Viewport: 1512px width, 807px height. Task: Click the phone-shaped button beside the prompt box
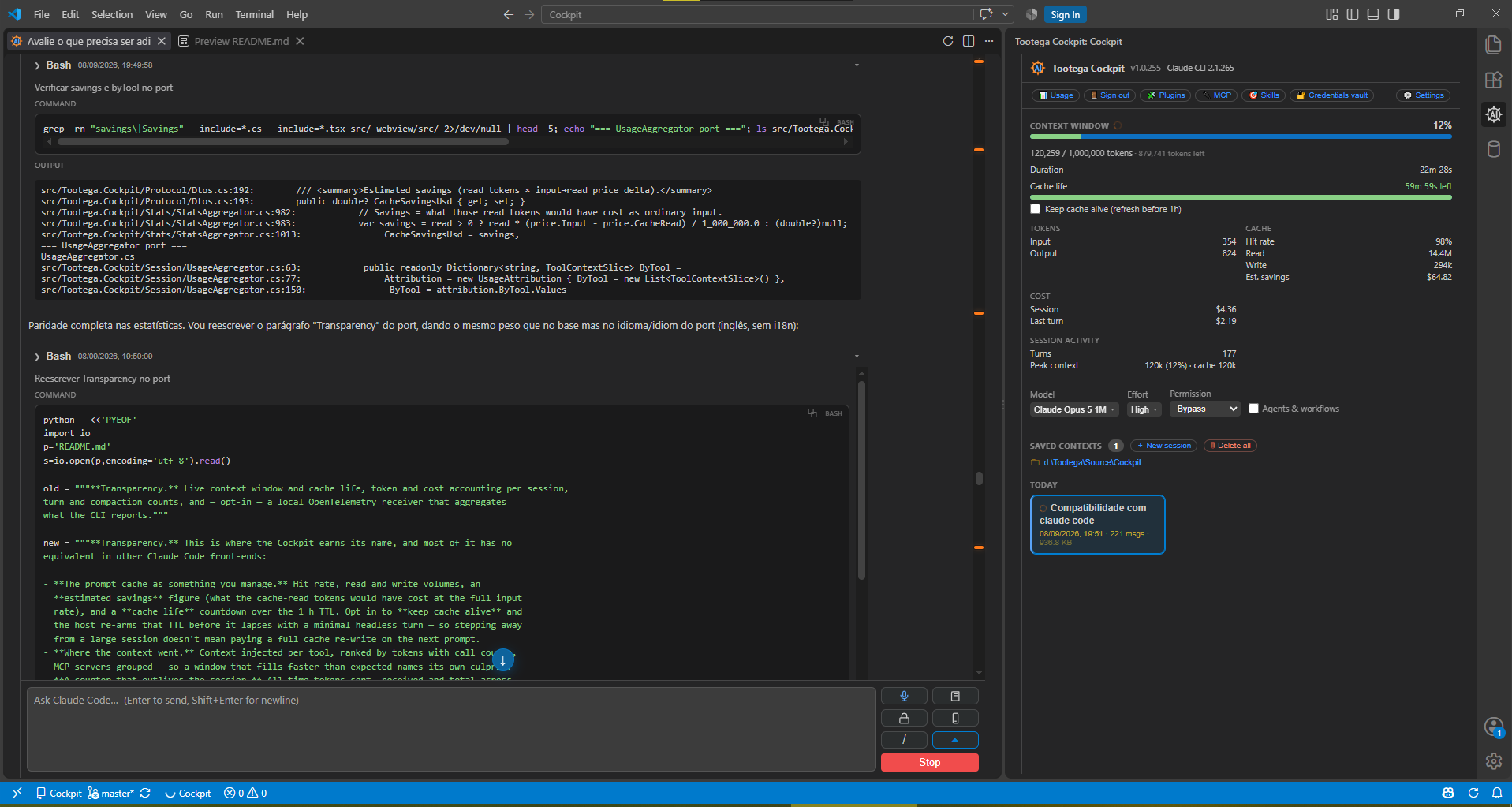955,718
